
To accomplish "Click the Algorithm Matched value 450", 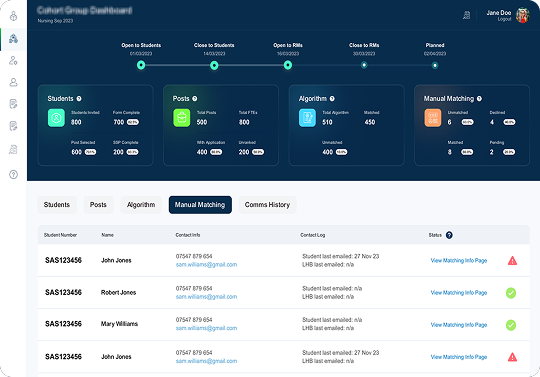I will [x=370, y=122].
